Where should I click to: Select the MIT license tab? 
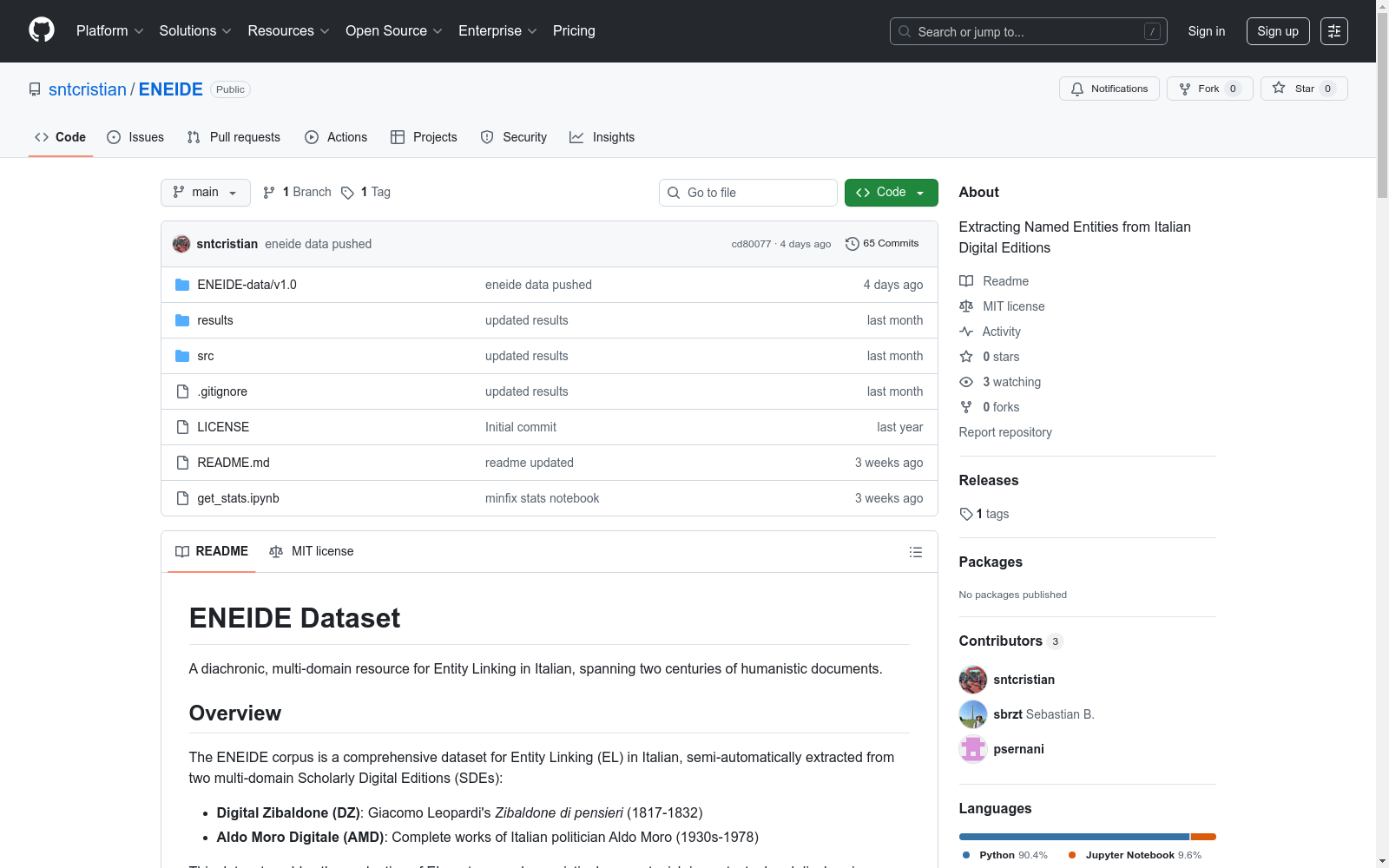[x=312, y=552]
